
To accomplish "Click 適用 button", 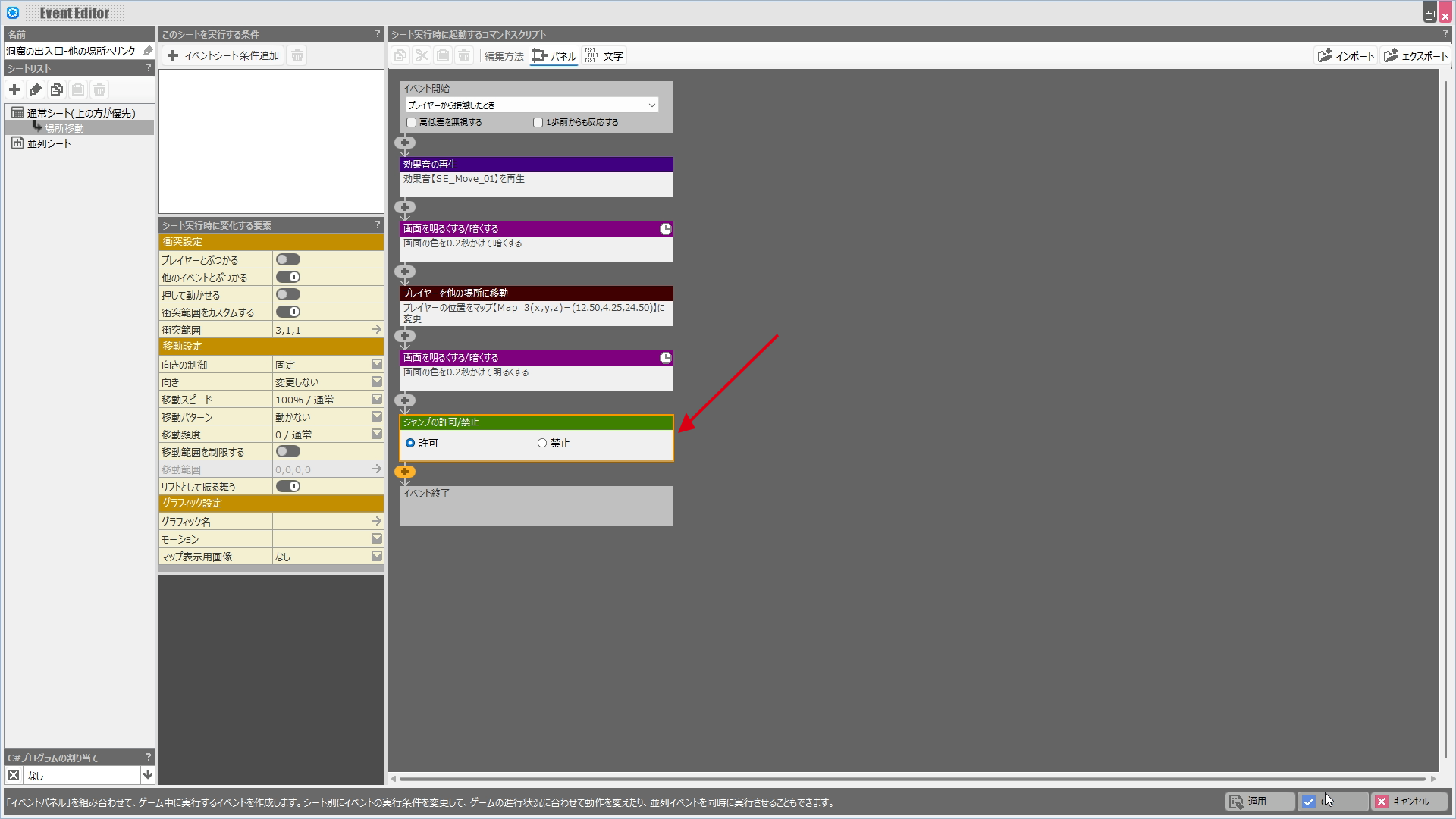I will point(1260,802).
